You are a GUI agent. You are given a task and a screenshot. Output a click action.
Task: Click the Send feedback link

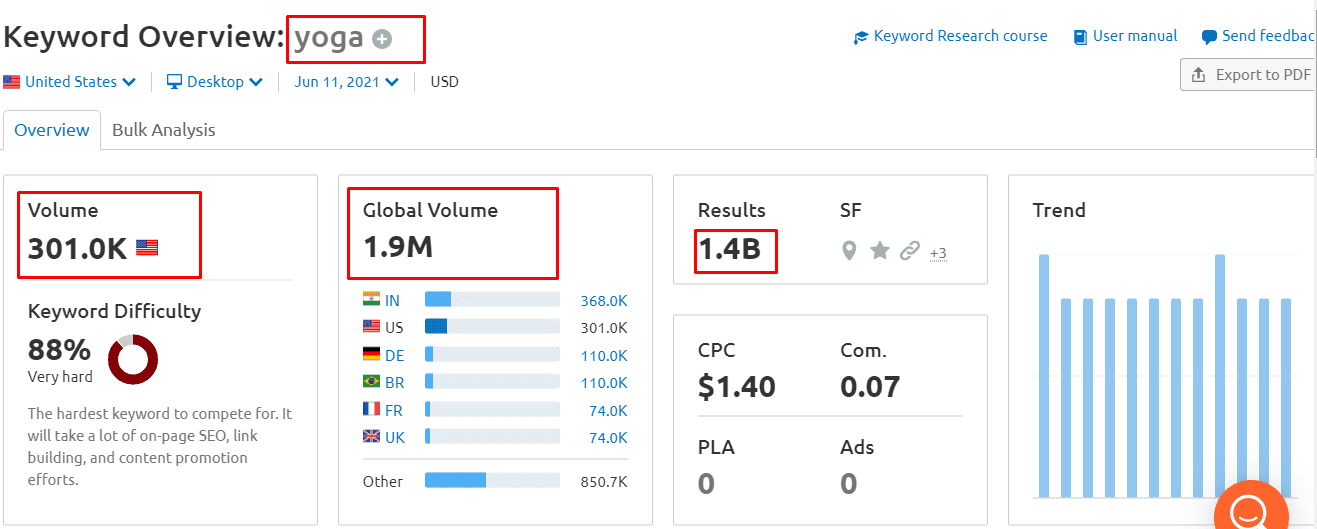click(x=1259, y=36)
